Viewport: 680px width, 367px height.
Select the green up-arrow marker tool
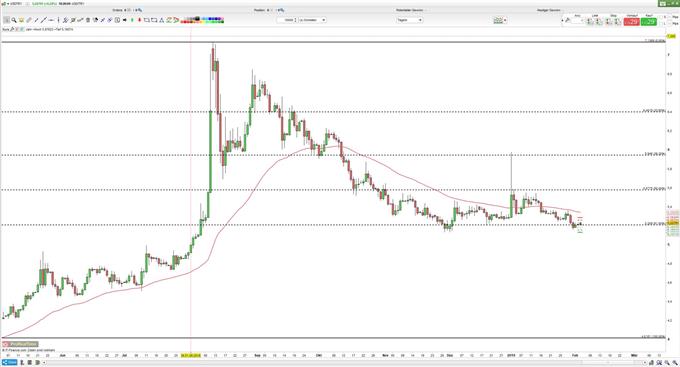click(132, 20)
